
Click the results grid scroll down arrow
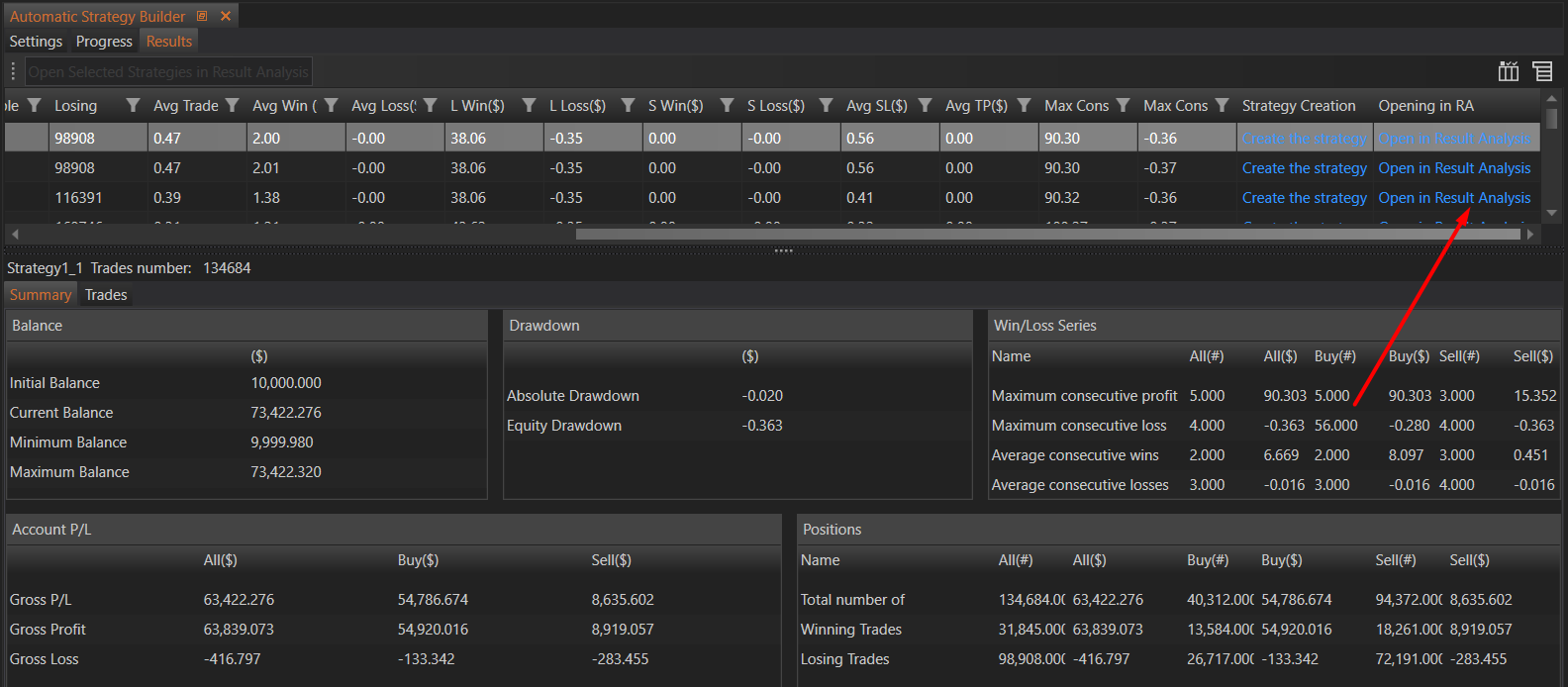(1551, 213)
